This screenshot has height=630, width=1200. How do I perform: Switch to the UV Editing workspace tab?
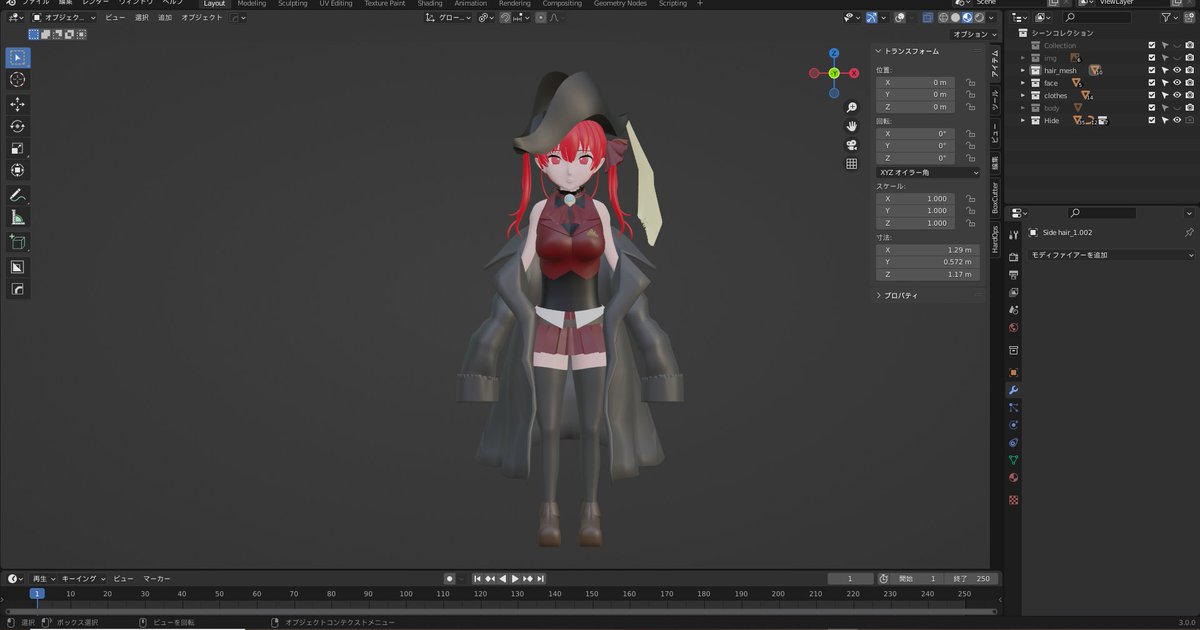[335, 3]
